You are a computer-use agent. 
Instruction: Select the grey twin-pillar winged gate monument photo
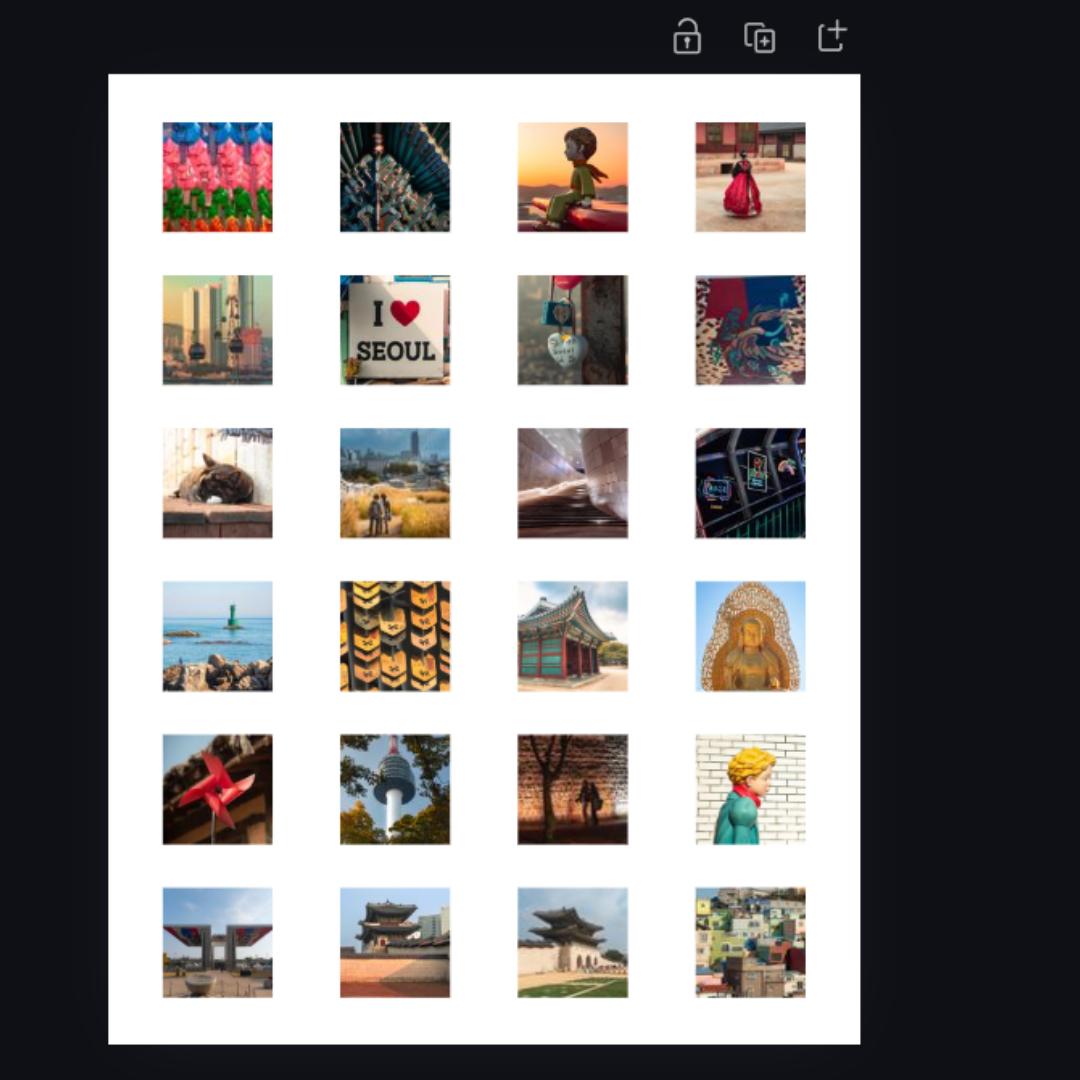218,942
